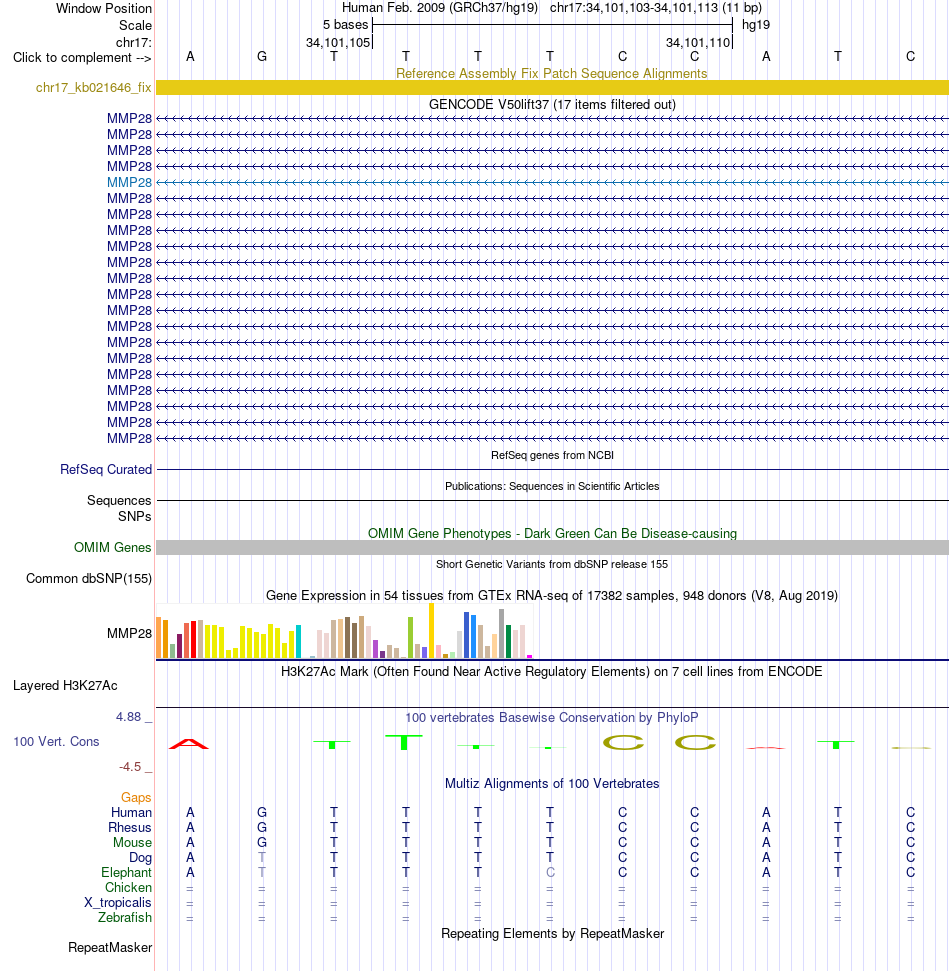Open 'RefSeq genes from NCBI' title

552,455
